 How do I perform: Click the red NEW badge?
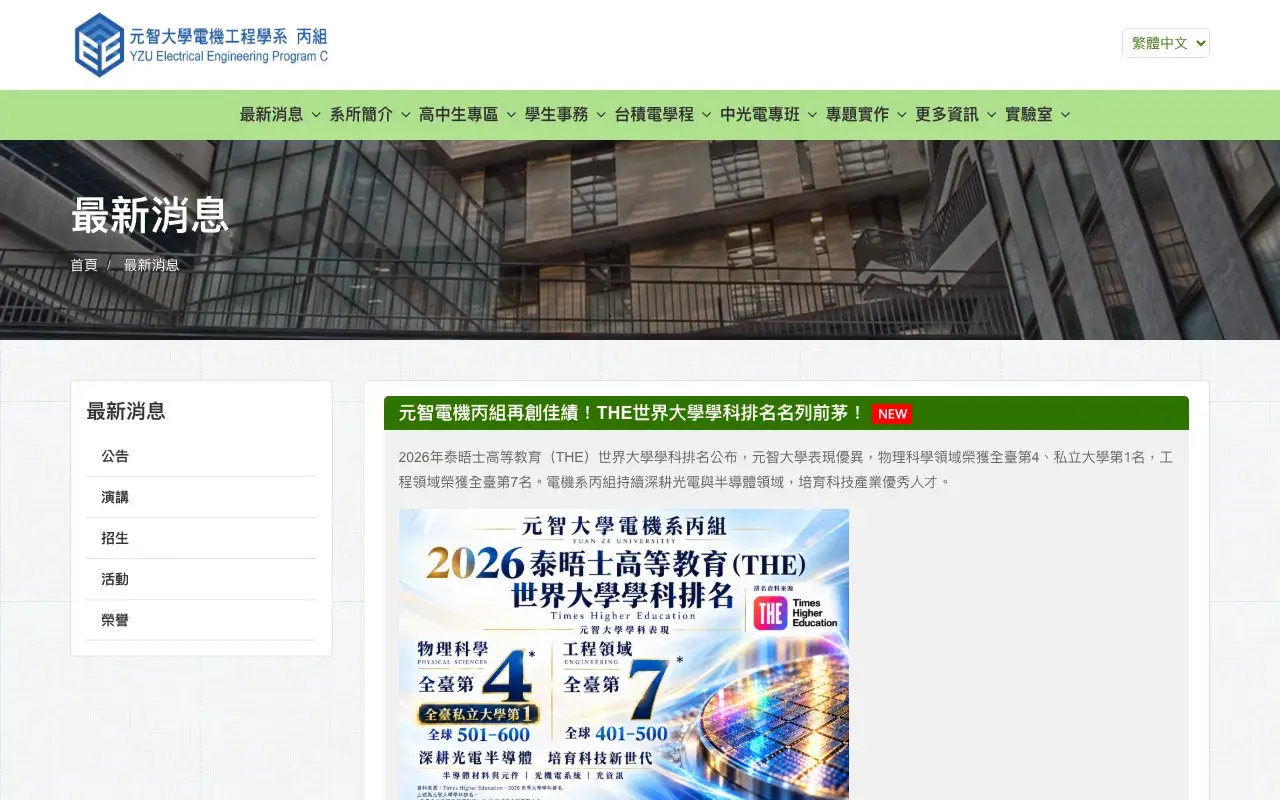pyautogui.click(x=892, y=414)
